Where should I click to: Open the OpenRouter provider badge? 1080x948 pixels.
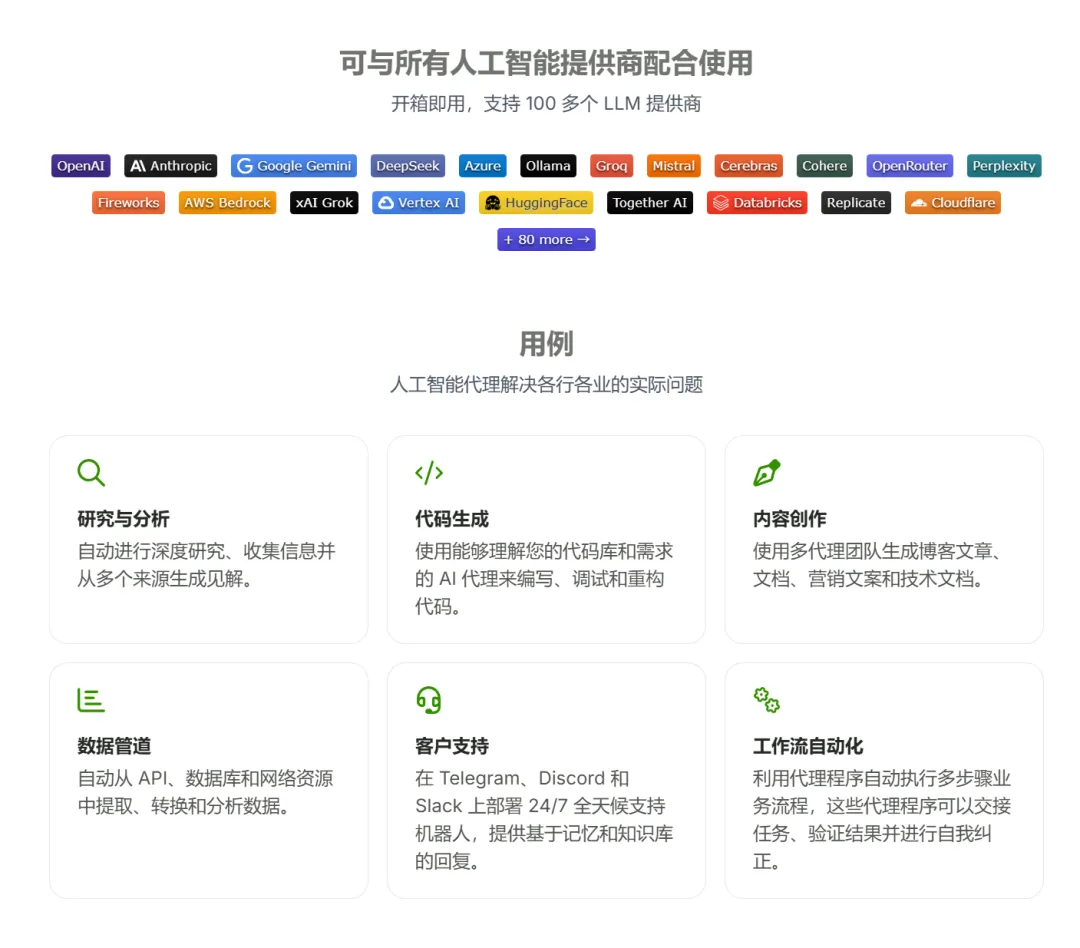910,166
